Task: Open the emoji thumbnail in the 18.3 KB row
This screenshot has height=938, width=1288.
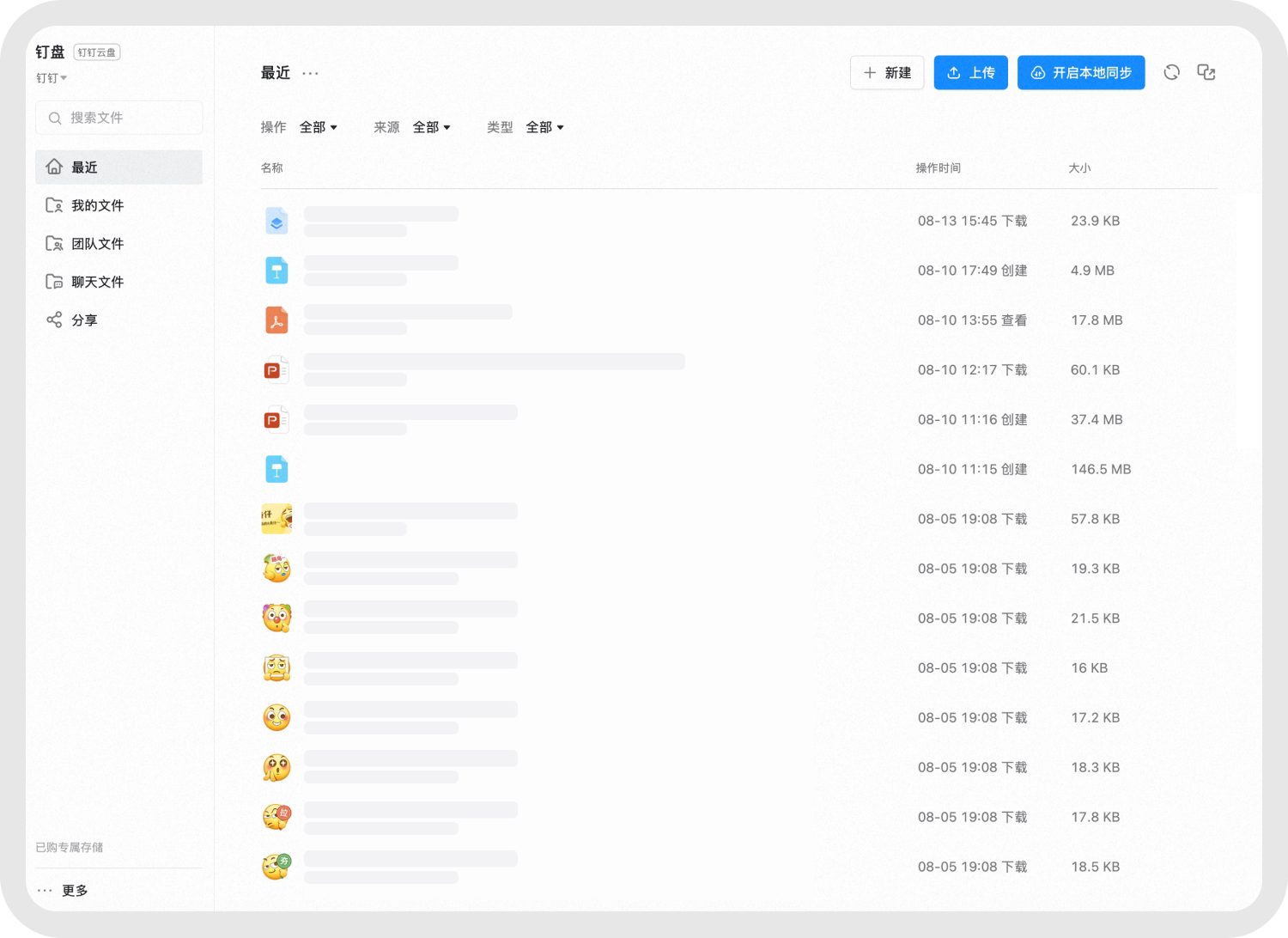Action: click(x=276, y=768)
